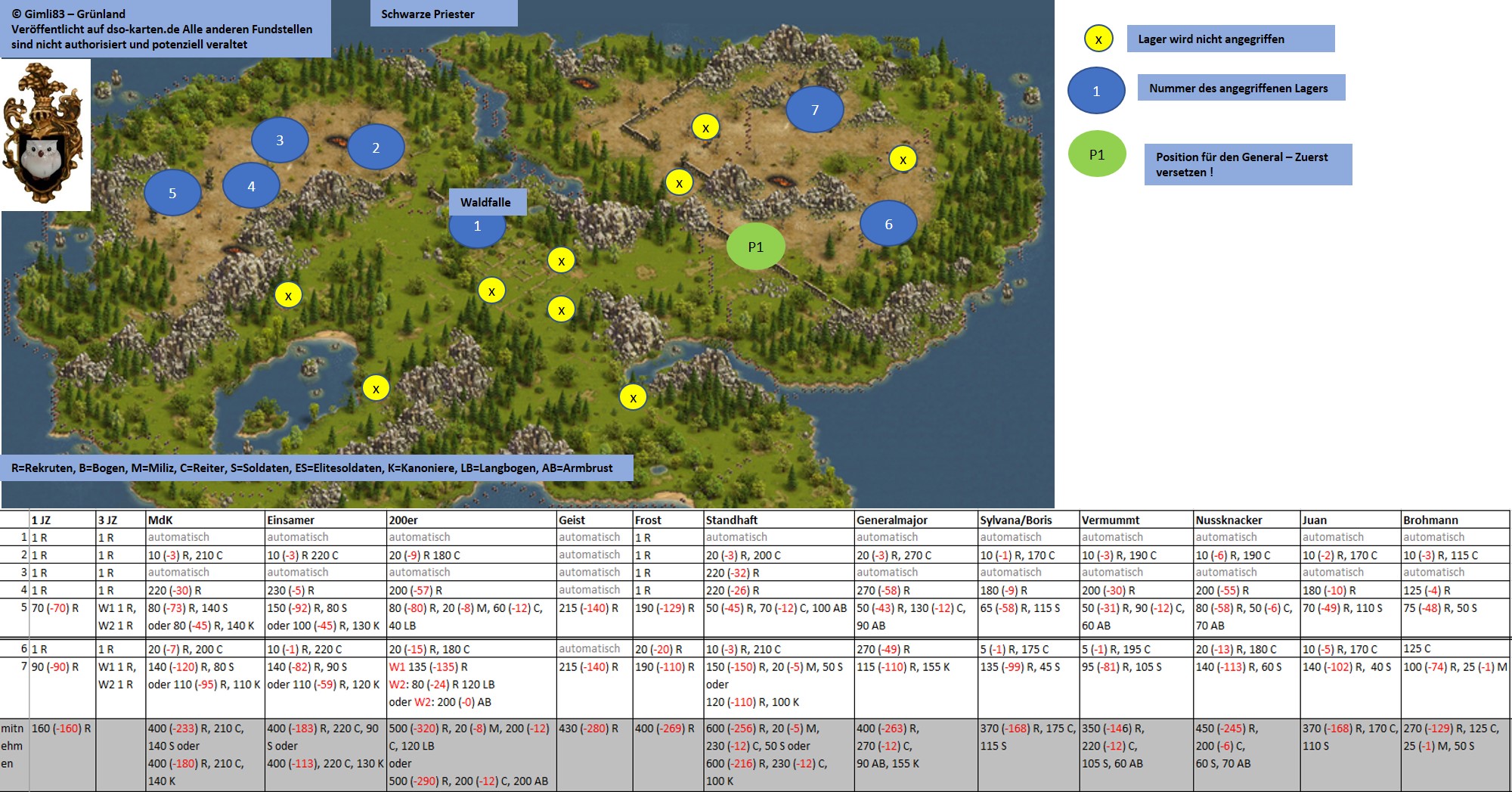Screen dimensions: 1512x792
Task: Click the cell '270 (-58) R'
Action: coord(916,590)
